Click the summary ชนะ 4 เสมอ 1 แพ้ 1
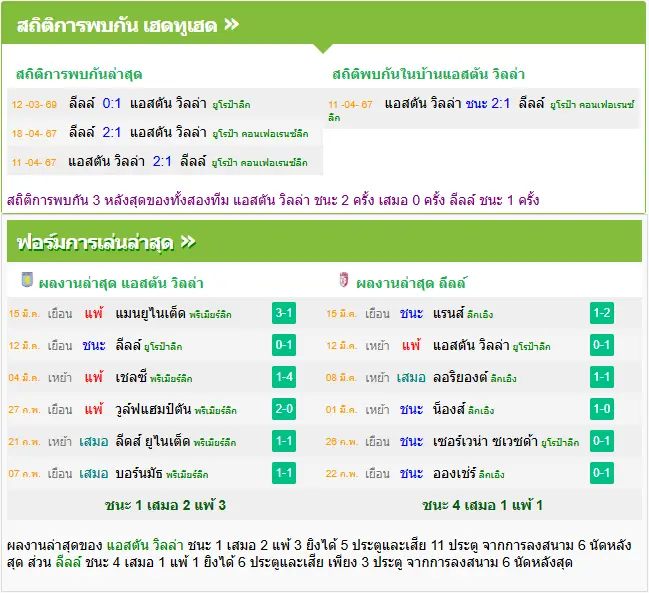Screen dimensions: 649x593 pyautogui.click(x=483, y=505)
